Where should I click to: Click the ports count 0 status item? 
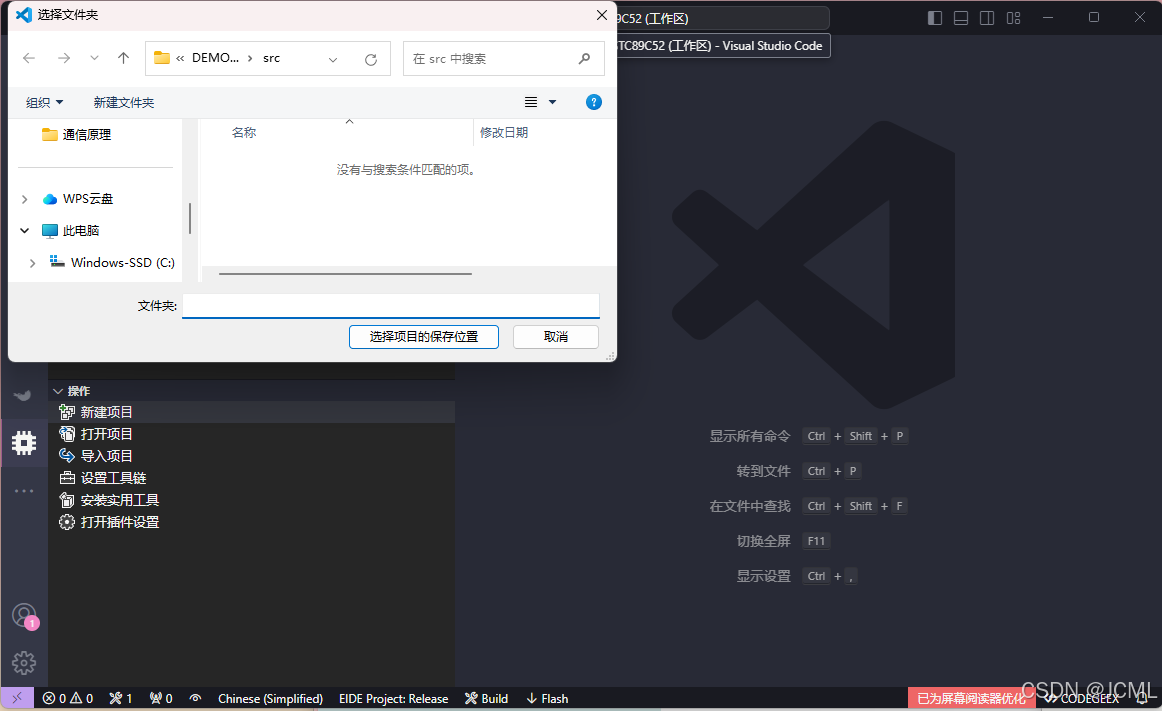coord(161,698)
